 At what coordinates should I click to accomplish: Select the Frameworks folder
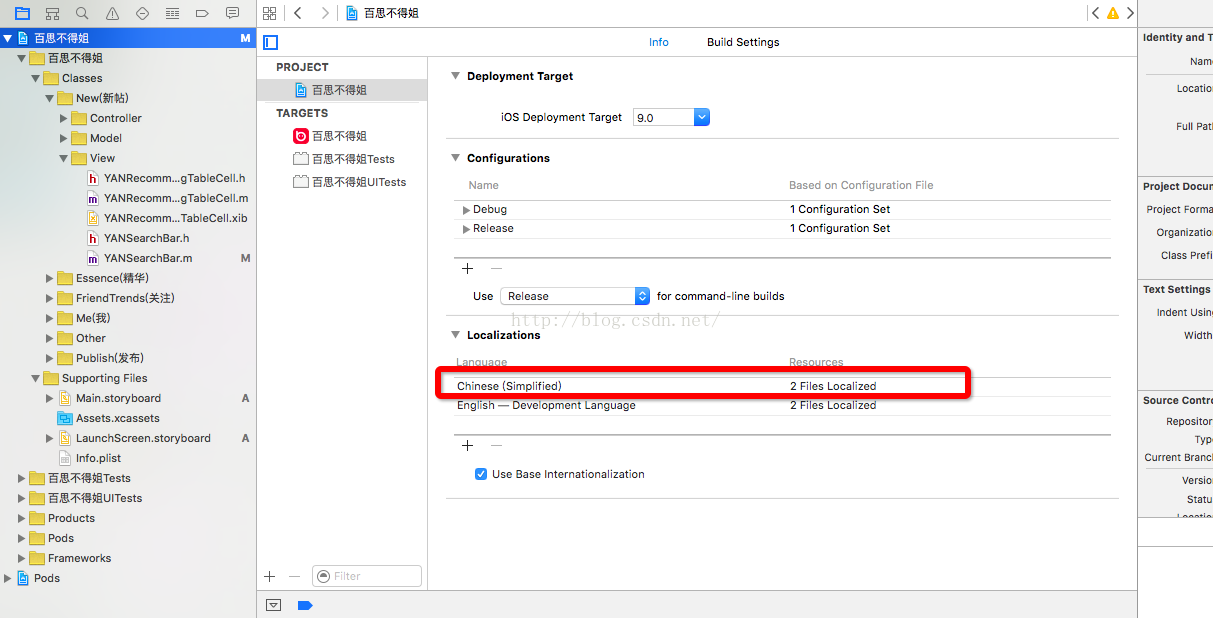coord(79,558)
